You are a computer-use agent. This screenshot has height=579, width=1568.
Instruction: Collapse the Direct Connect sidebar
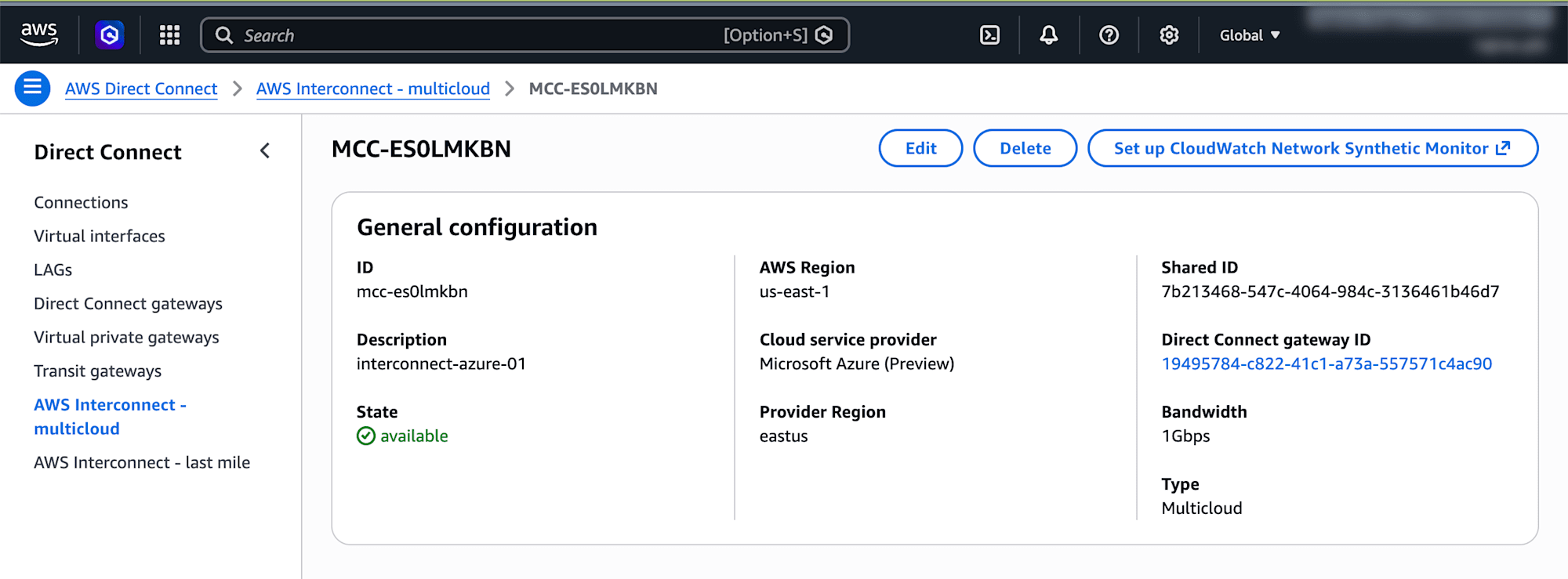(265, 150)
